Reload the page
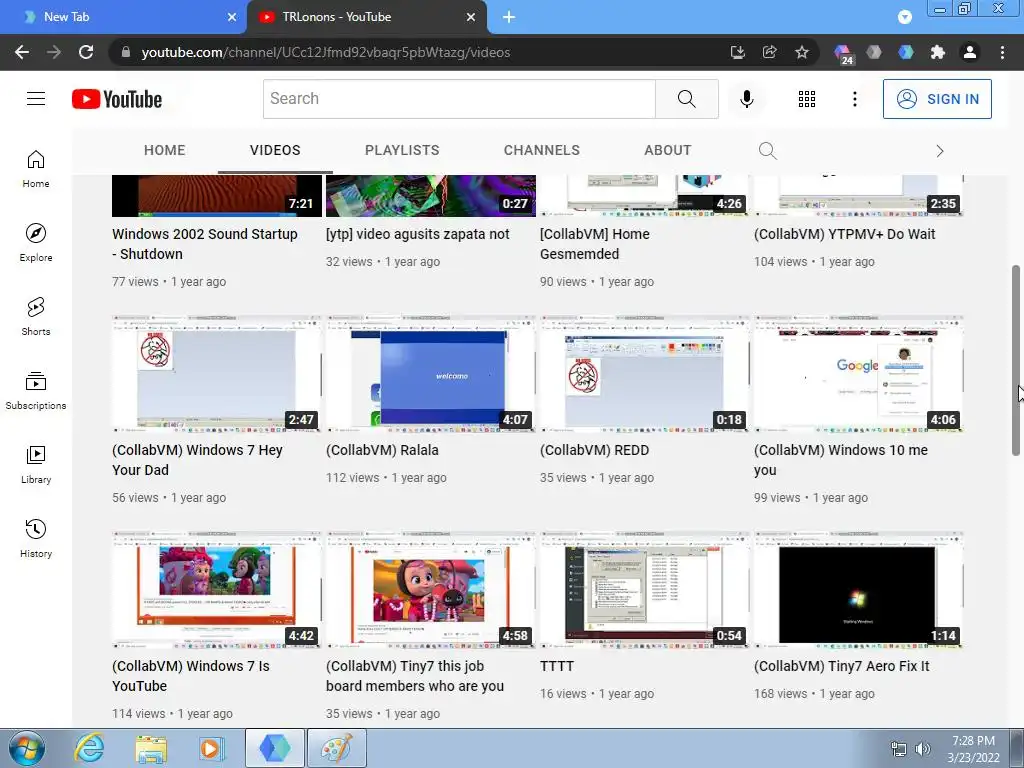This screenshot has height=768, width=1024. coord(86,52)
